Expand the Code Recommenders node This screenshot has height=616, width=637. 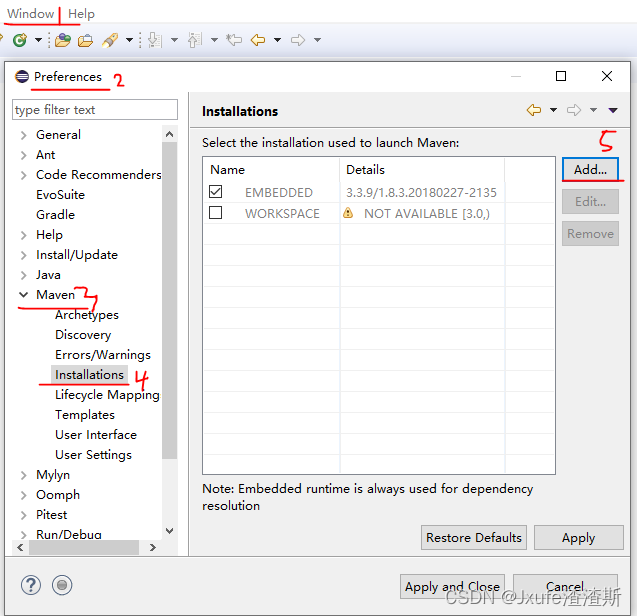24,175
